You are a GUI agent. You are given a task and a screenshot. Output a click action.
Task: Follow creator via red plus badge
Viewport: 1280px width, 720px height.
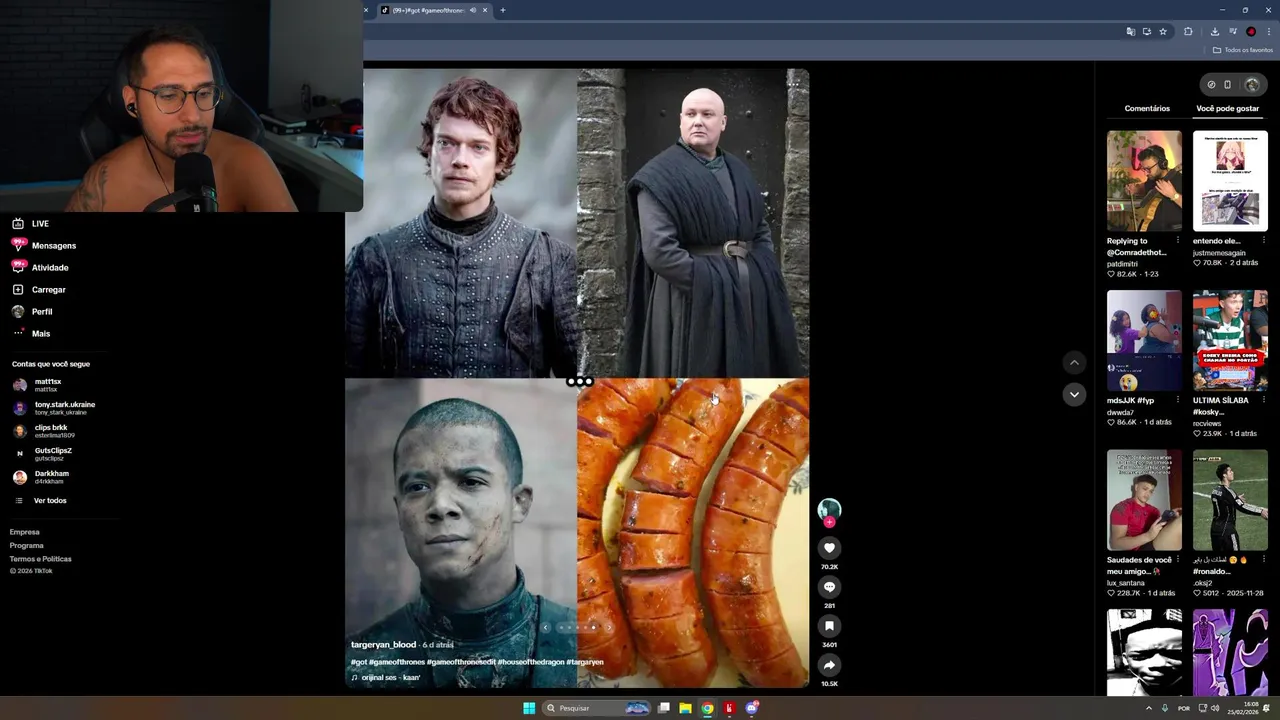click(x=829, y=522)
